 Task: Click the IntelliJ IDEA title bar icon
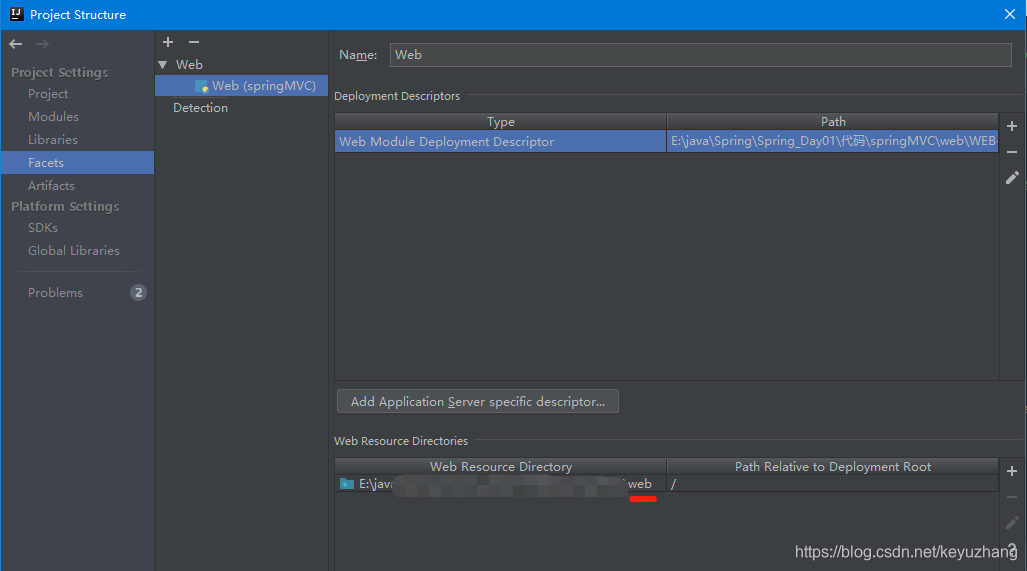click(16, 14)
